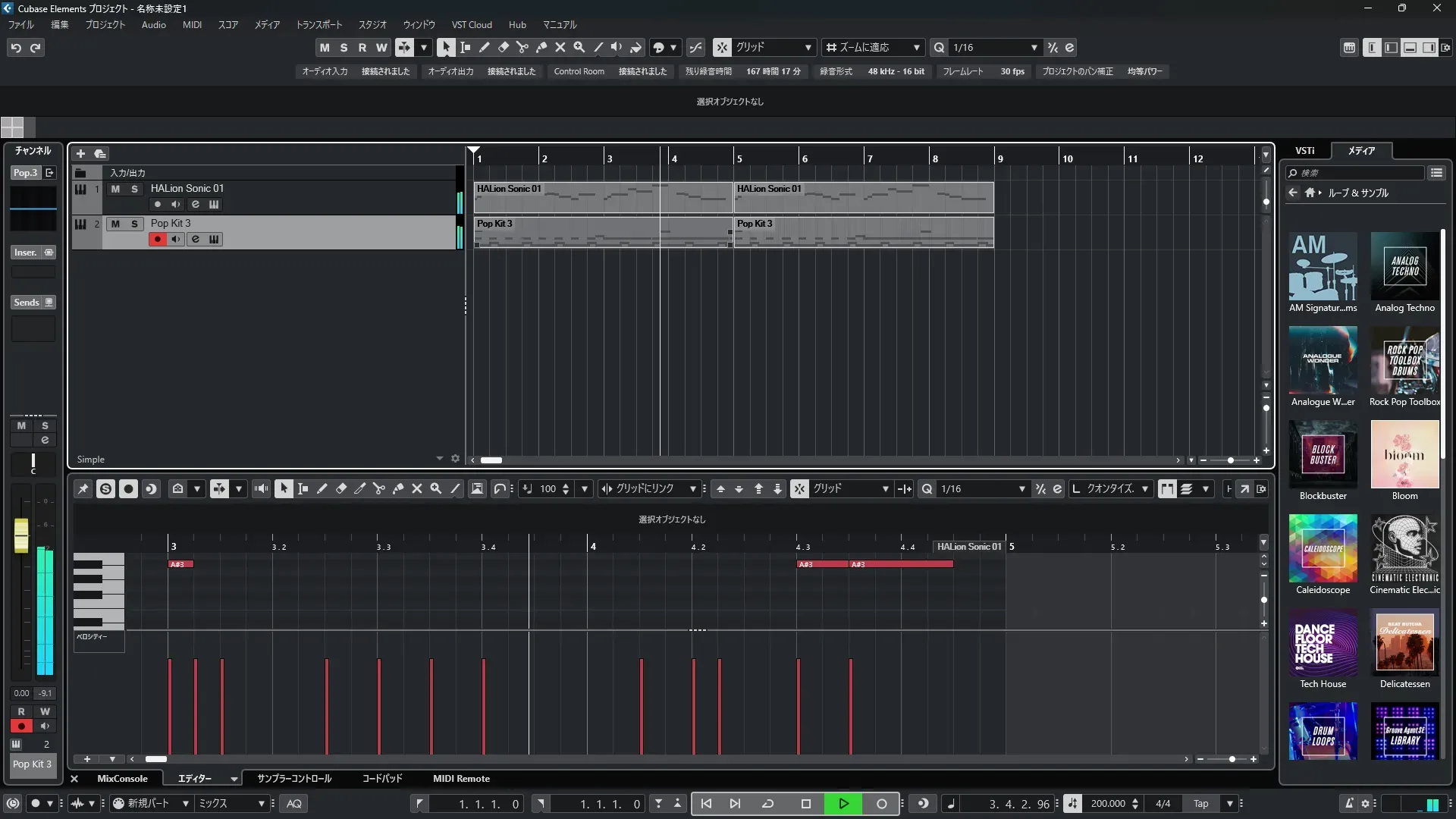Click Add Track plus icon

(x=80, y=153)
